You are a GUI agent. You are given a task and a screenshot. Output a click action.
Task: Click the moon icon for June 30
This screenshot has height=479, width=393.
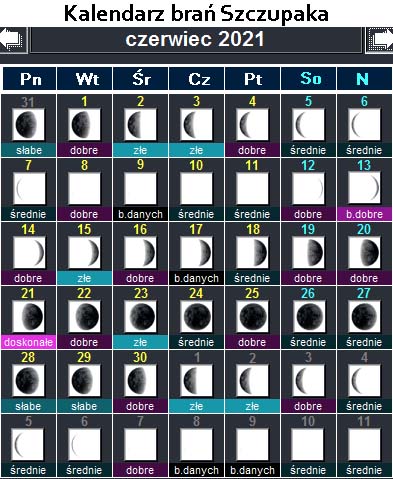click(140, 380)
